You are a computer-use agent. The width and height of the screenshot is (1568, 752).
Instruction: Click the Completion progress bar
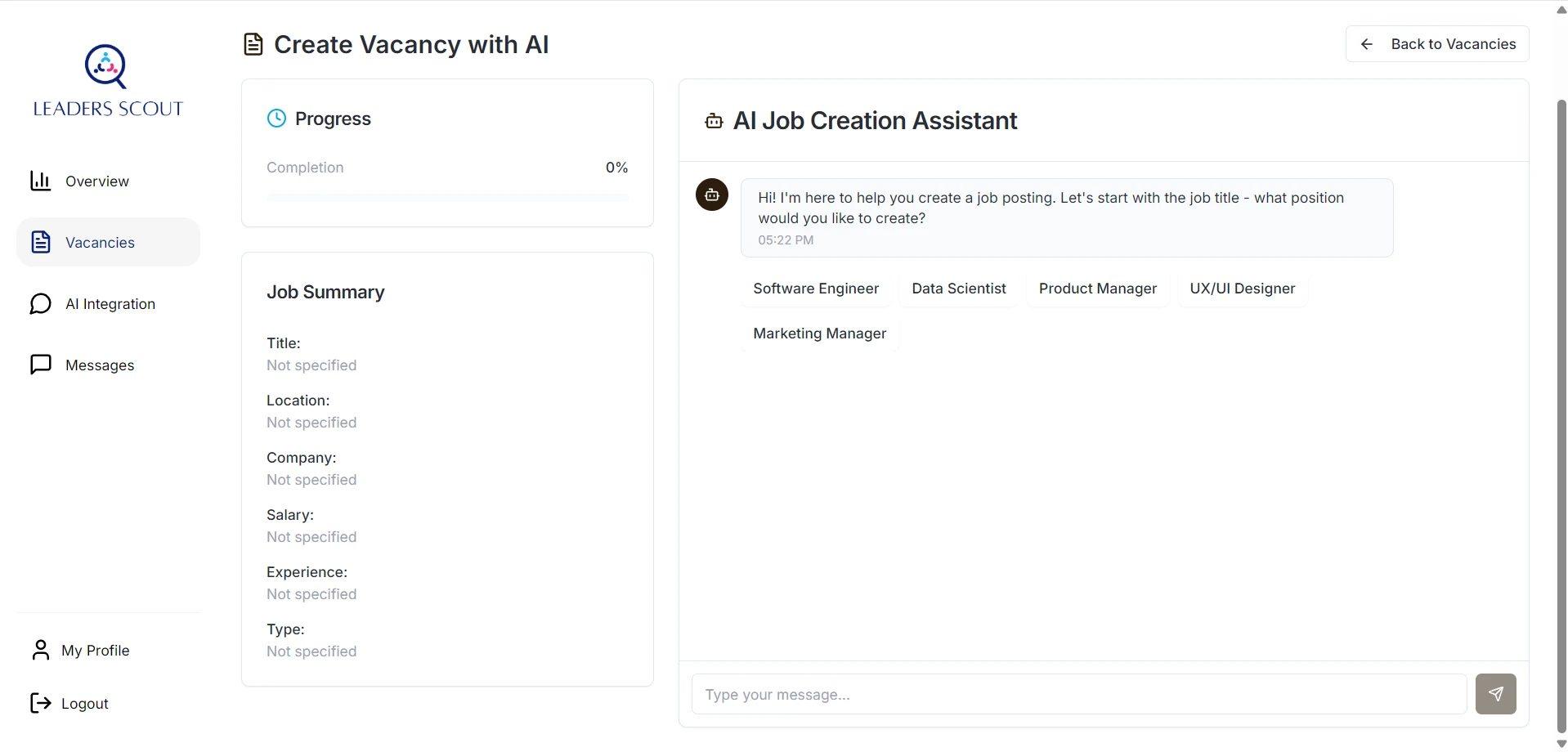click(447, 197)
